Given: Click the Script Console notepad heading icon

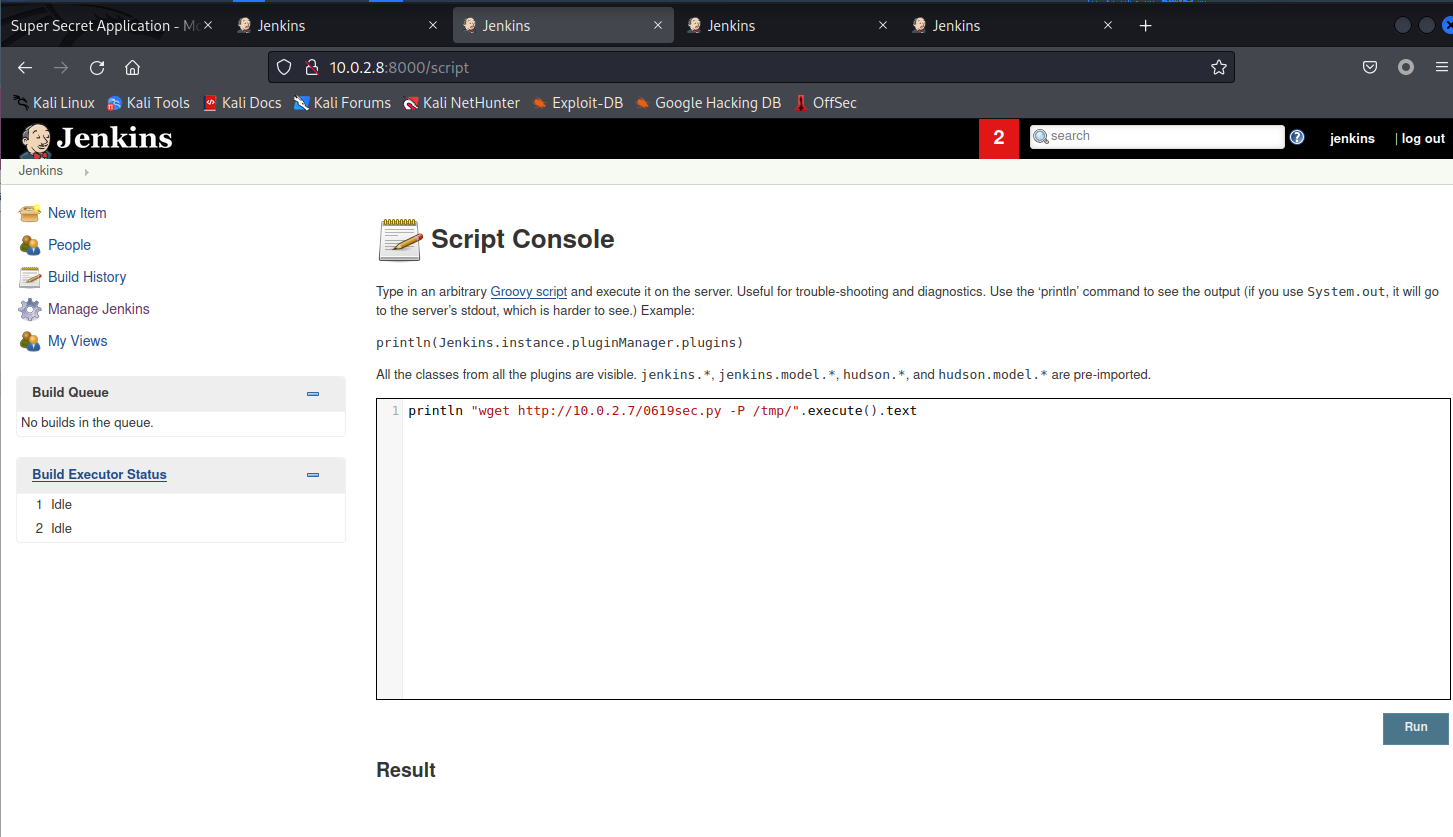Looking at the screenshot, I should pyautogui.click(x=400, y=240).
